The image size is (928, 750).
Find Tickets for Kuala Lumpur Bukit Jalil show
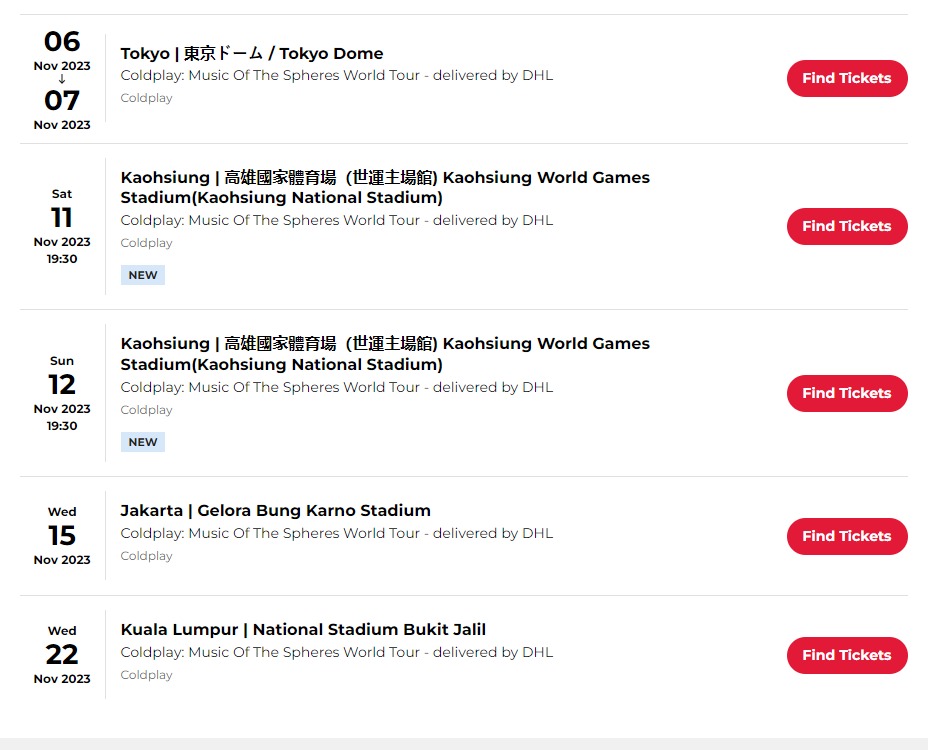(x=847, y=655)
